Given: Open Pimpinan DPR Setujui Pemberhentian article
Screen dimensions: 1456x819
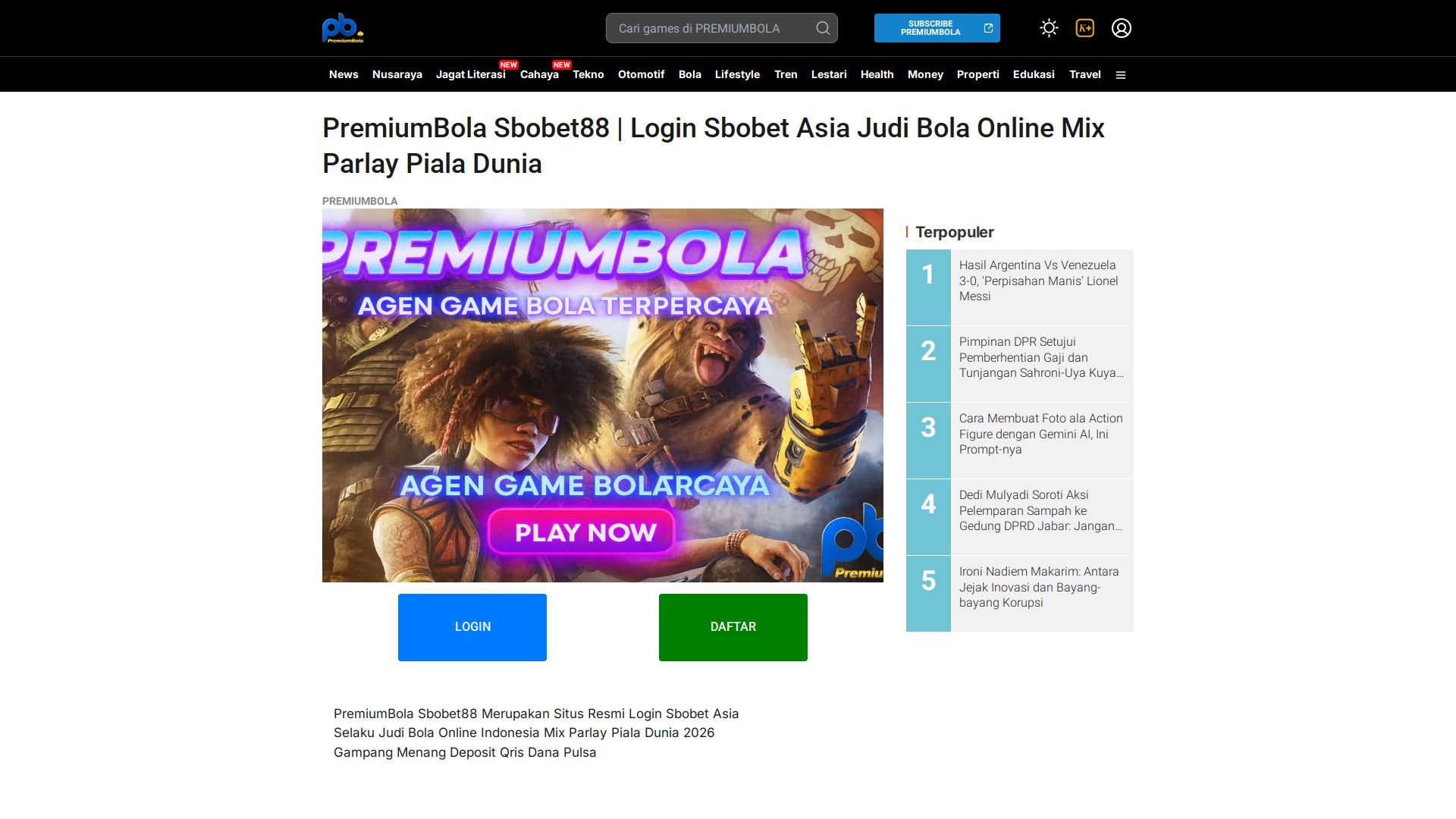Looking at the screenshot, I should (x=1041, y=357).
